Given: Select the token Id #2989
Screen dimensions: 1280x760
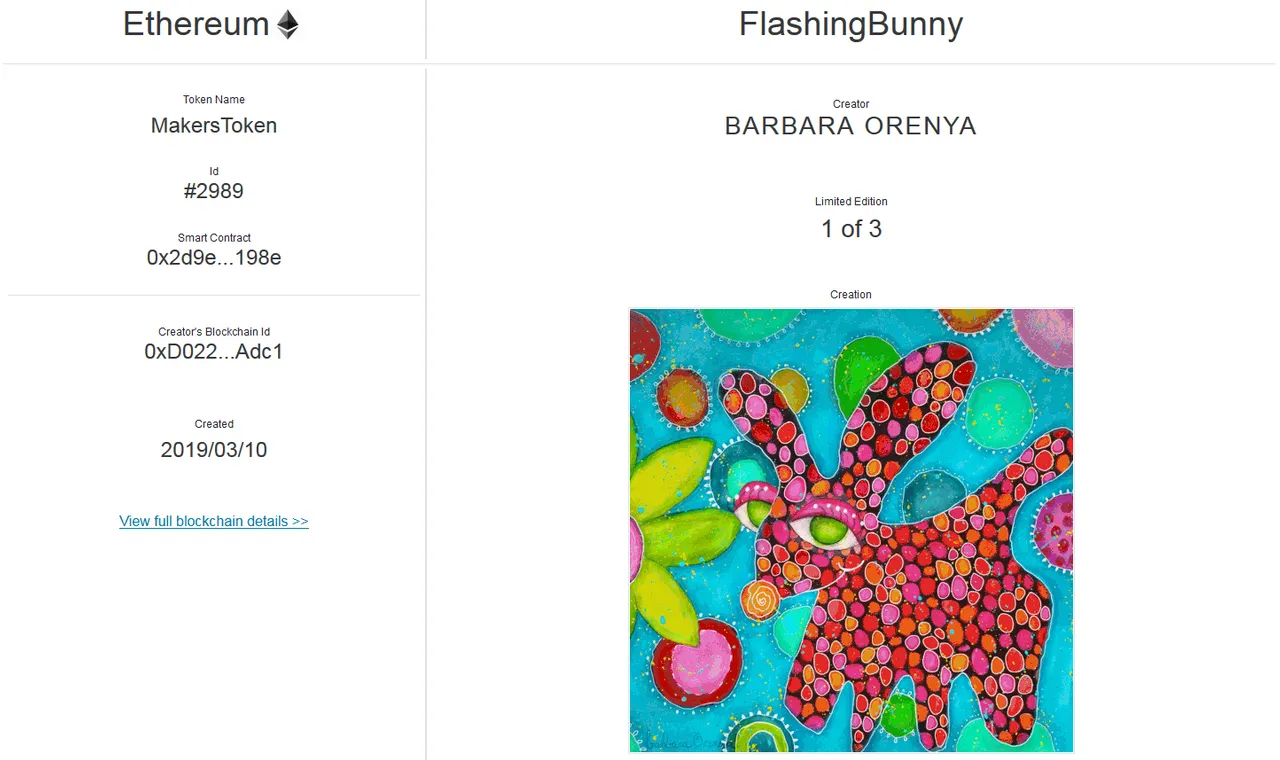Looking at the screenshot, I should 214,191.
